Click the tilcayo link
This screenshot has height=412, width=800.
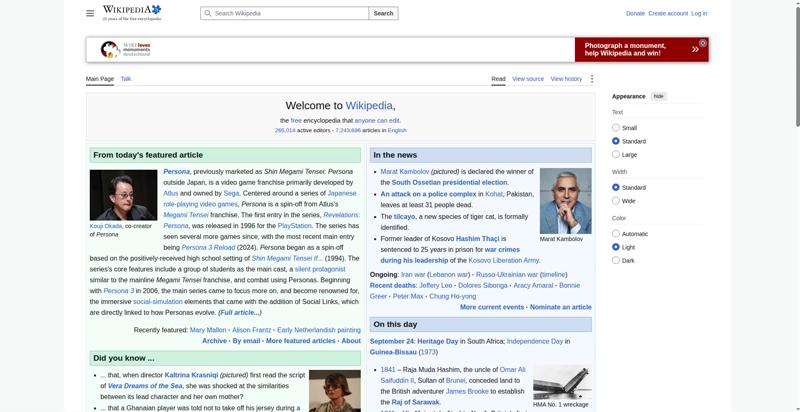[x=405, y=216]
